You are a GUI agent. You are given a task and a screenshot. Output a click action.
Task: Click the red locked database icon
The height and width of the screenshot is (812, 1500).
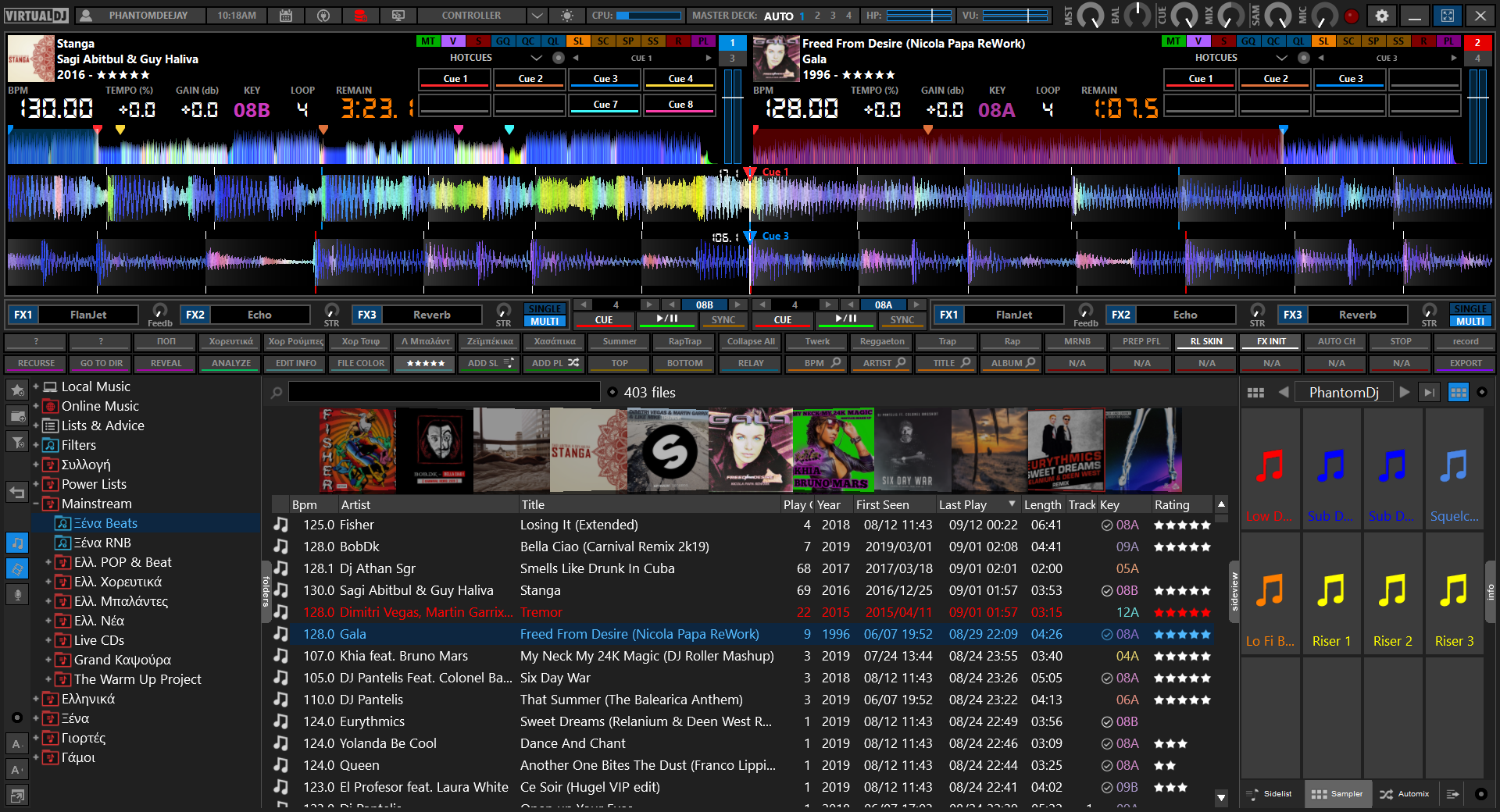tap(360, 16)
